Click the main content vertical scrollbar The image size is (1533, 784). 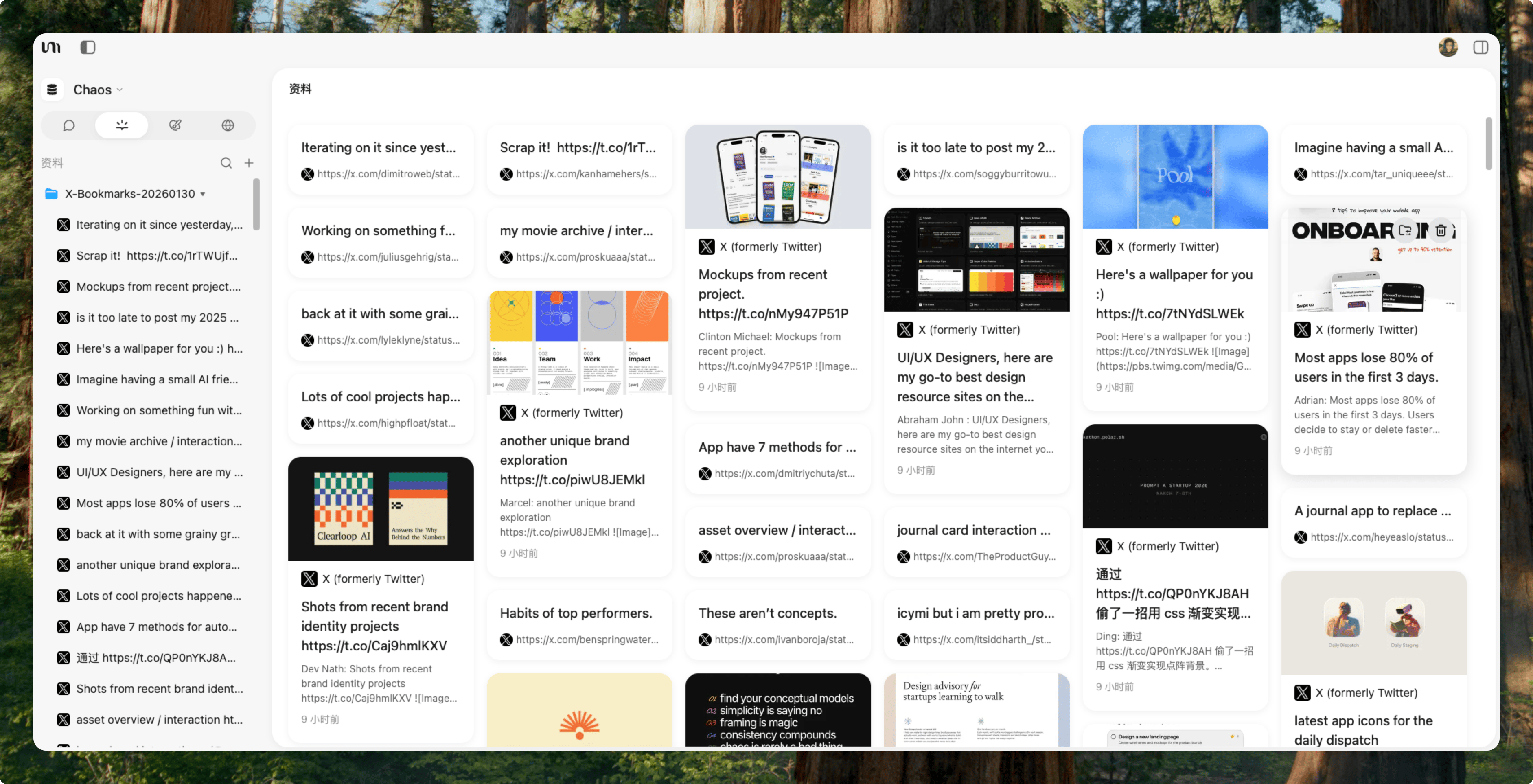pos(1488,143)
